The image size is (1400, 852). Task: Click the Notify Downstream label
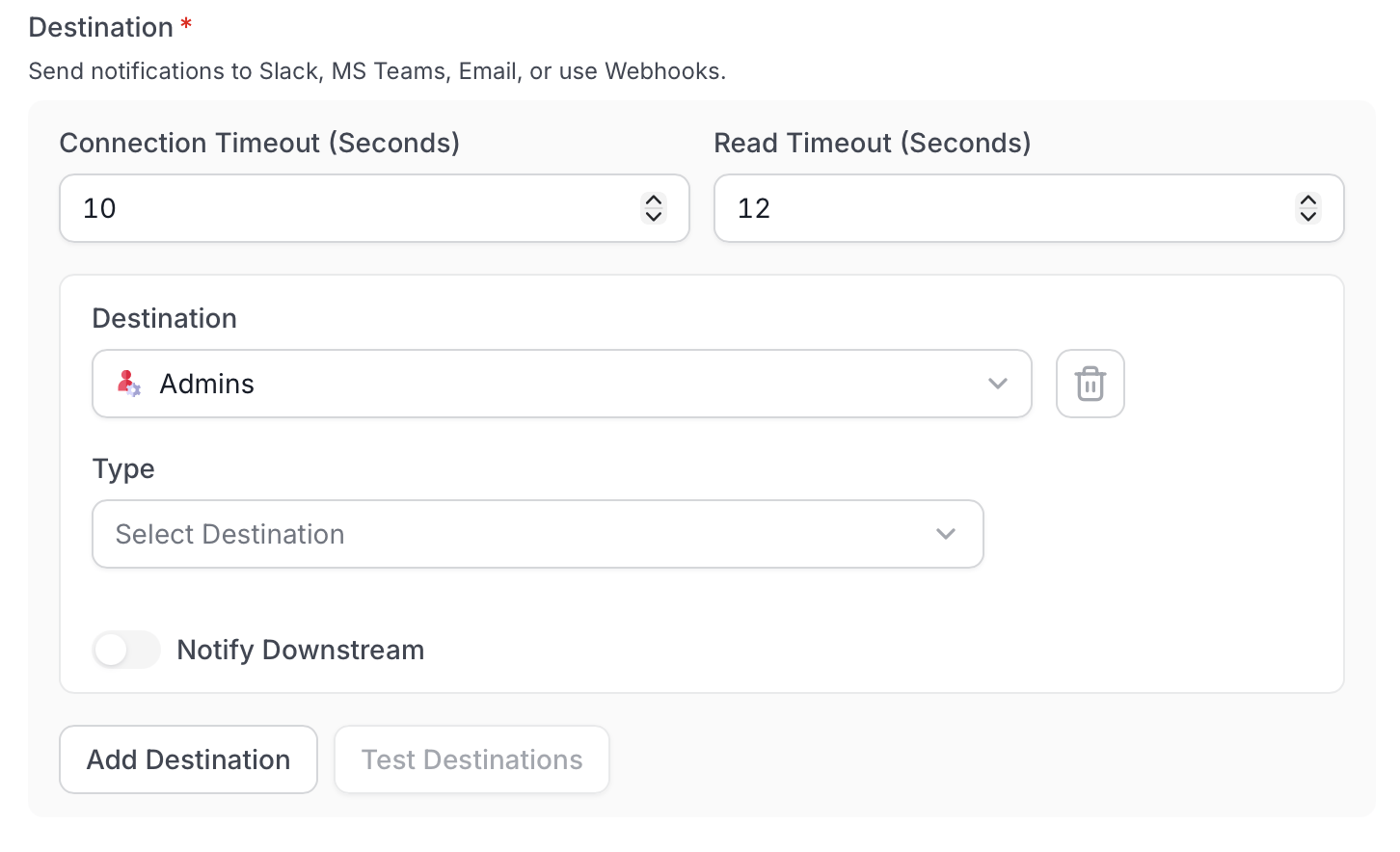[301, 650]
